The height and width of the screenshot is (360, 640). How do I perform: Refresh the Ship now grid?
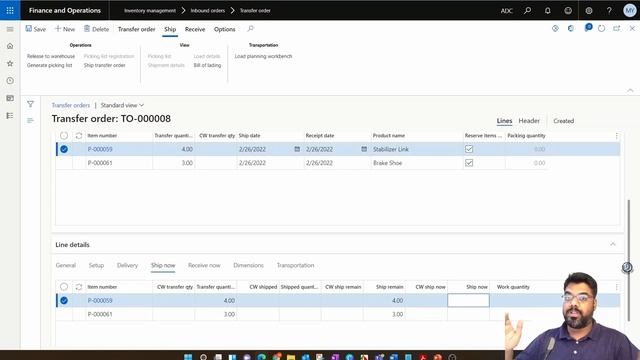79,287
